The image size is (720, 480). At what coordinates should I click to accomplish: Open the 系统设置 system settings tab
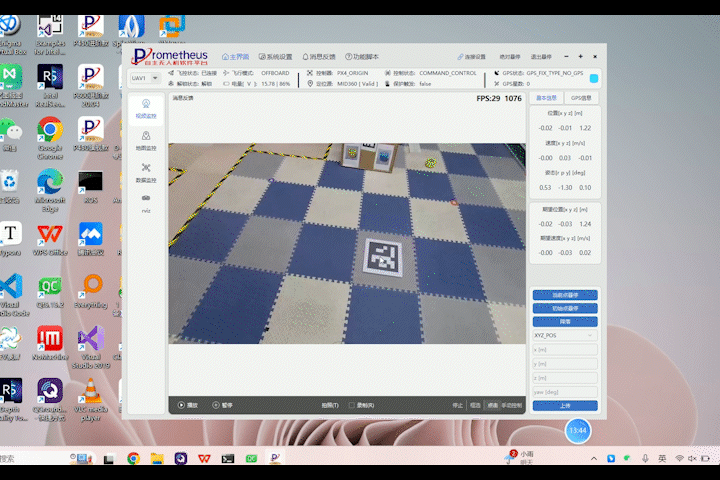pyautogui.click(x=276, y=56)
